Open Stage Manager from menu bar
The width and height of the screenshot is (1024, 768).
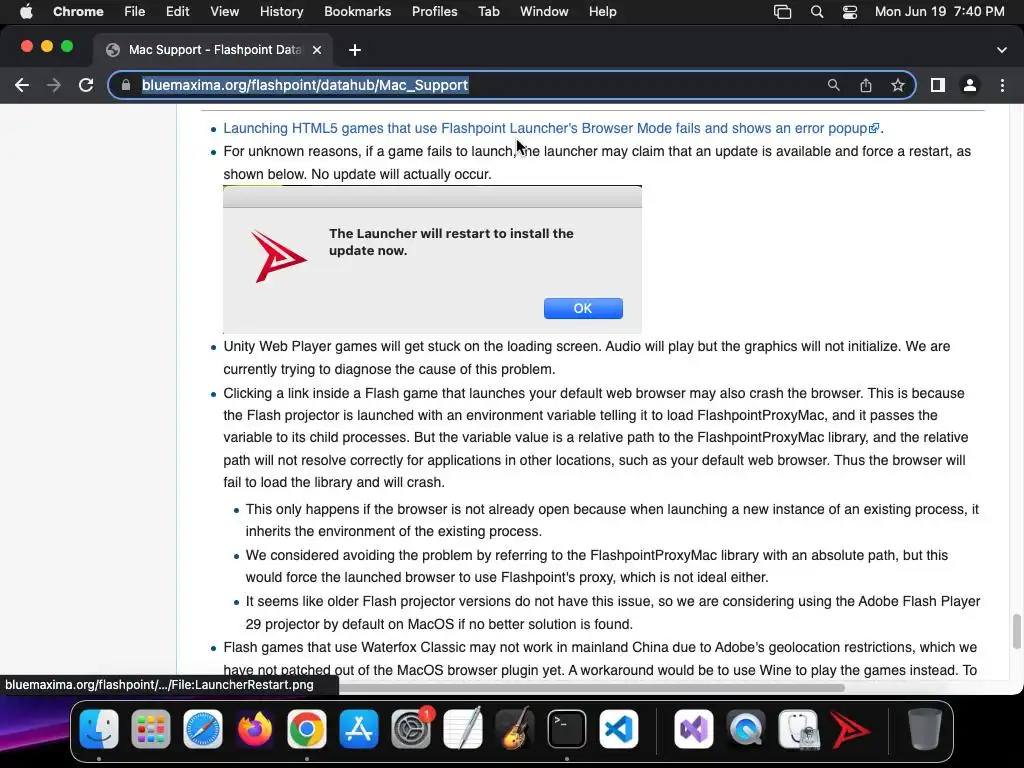[x=782, y=12]
